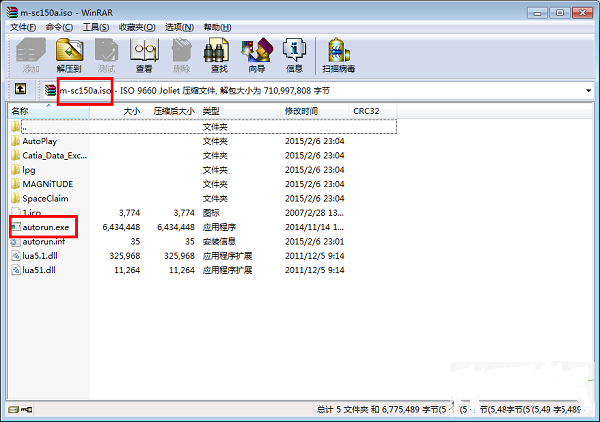Screen dimensions: 600x422
Task: Click the lpg folder icon
Action: click(x=15, y=169)
